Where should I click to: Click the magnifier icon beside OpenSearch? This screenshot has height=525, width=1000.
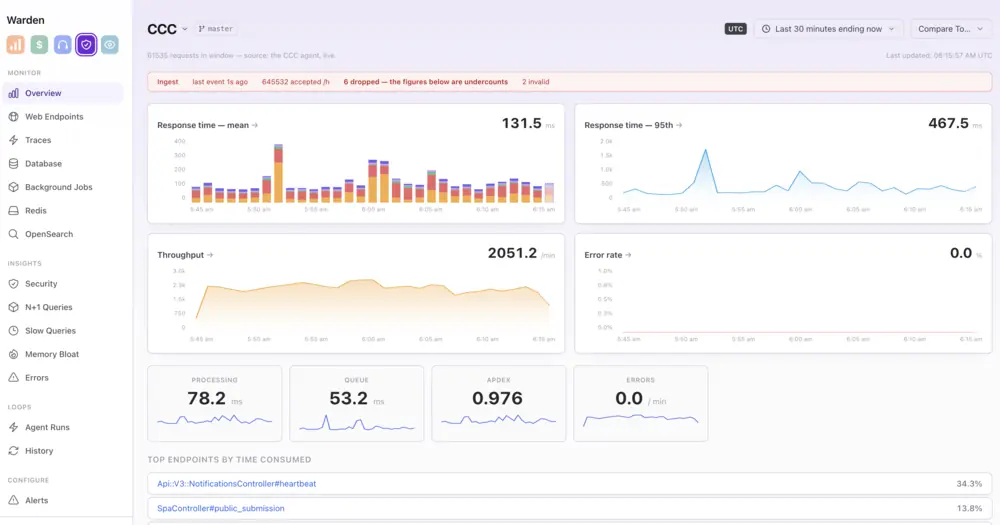(13, 234)
